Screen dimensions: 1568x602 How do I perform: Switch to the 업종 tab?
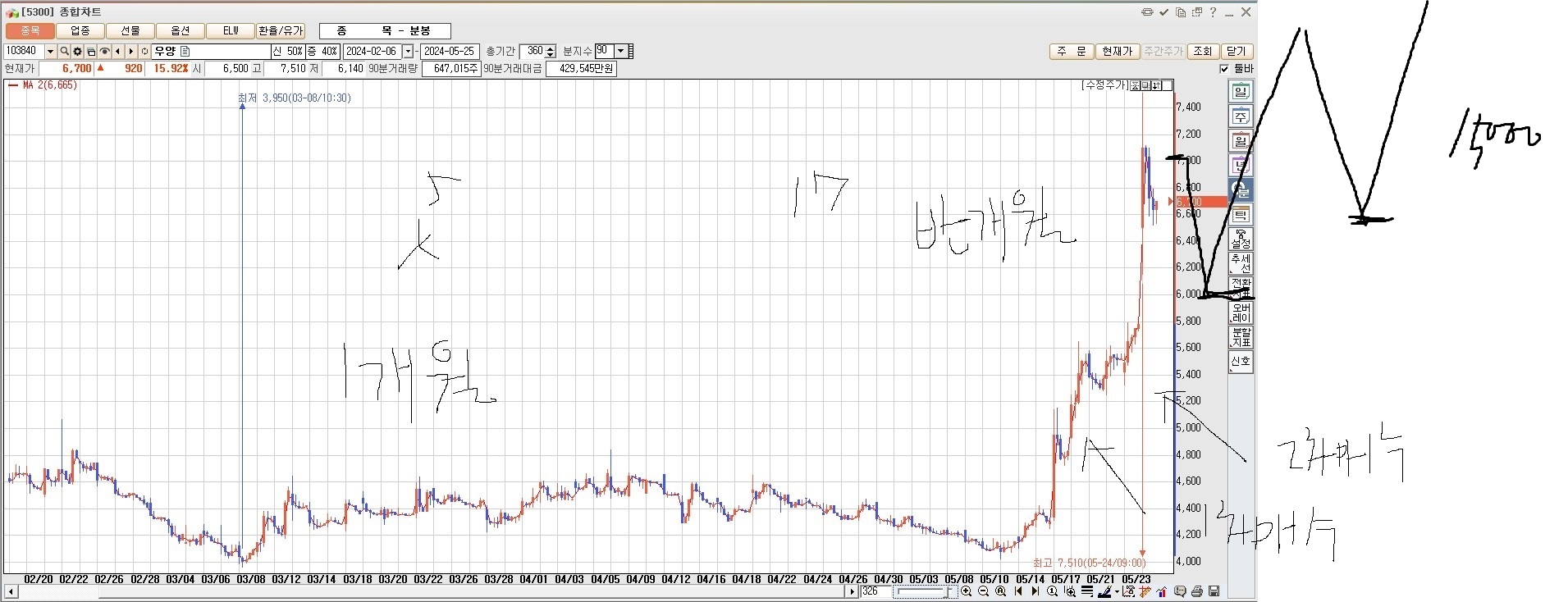pyautogui.click(x=80, y=31)
